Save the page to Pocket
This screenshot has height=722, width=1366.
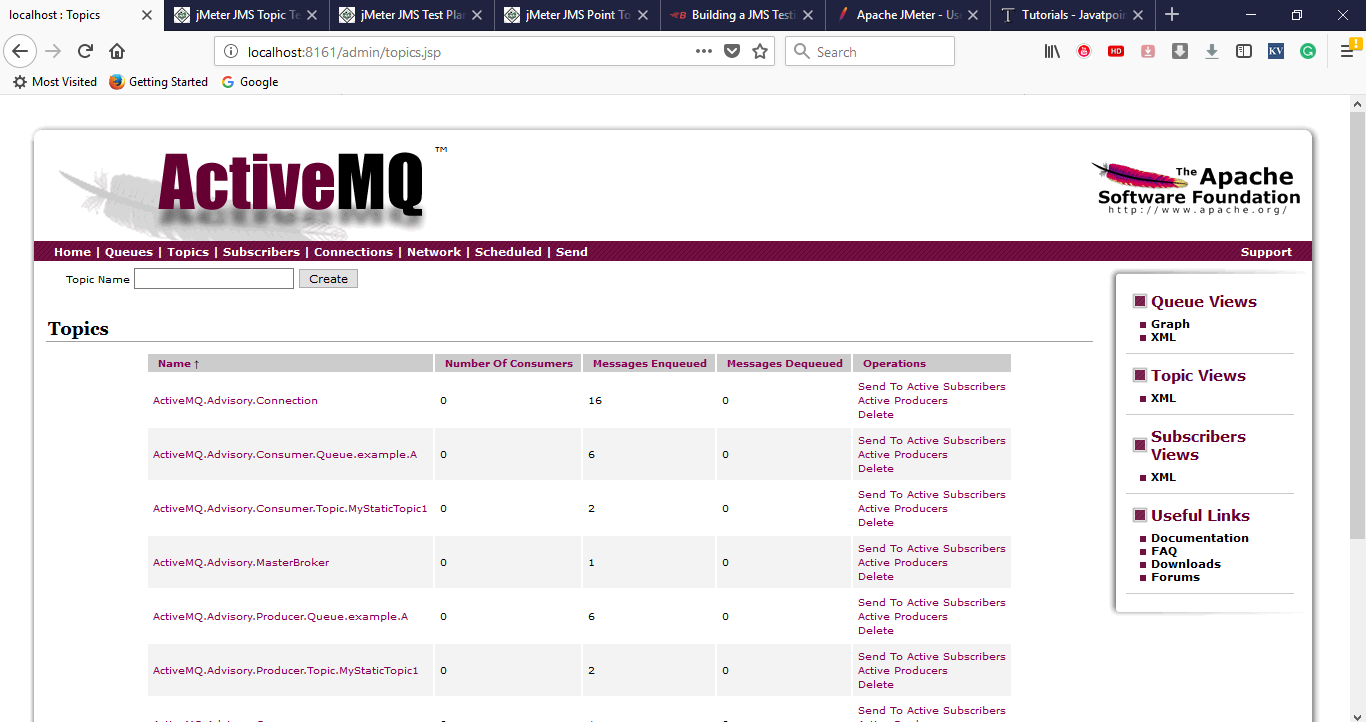click(x=732, y=52)
